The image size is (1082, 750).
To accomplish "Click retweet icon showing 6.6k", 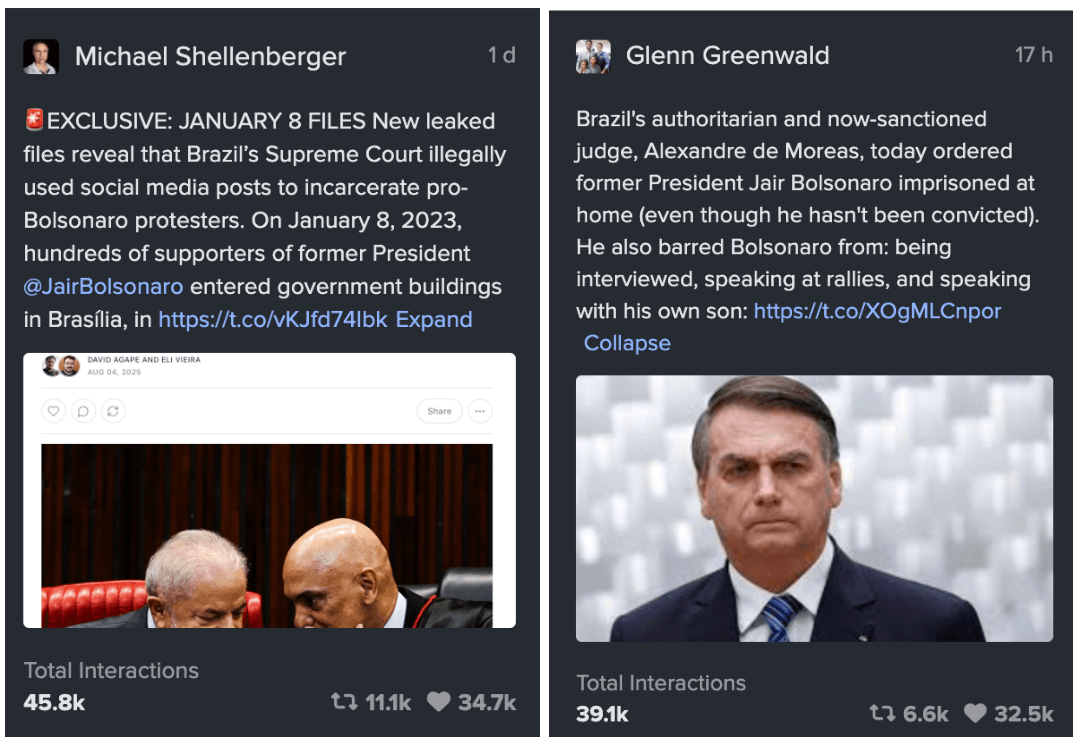I will click(883, 713).
